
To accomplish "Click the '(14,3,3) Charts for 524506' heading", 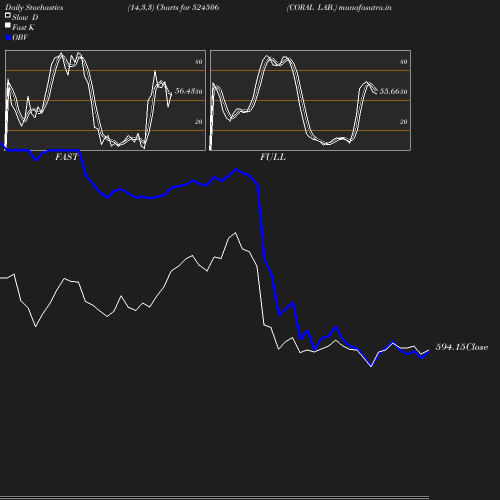I will click(173, 7).
